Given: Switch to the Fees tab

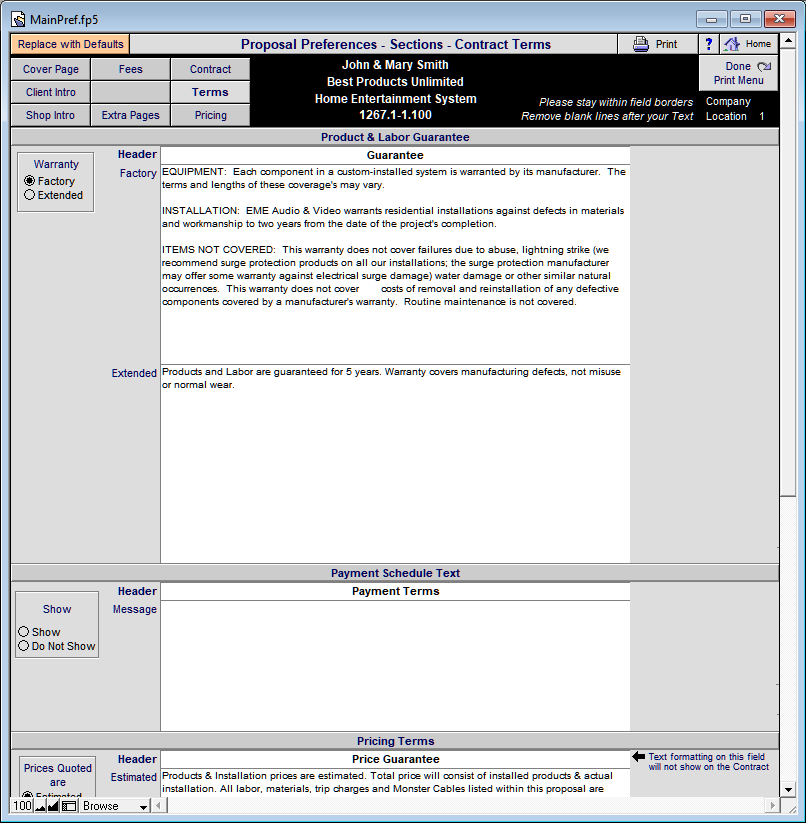Looking at the screenshot, I should tap(131, 69).
